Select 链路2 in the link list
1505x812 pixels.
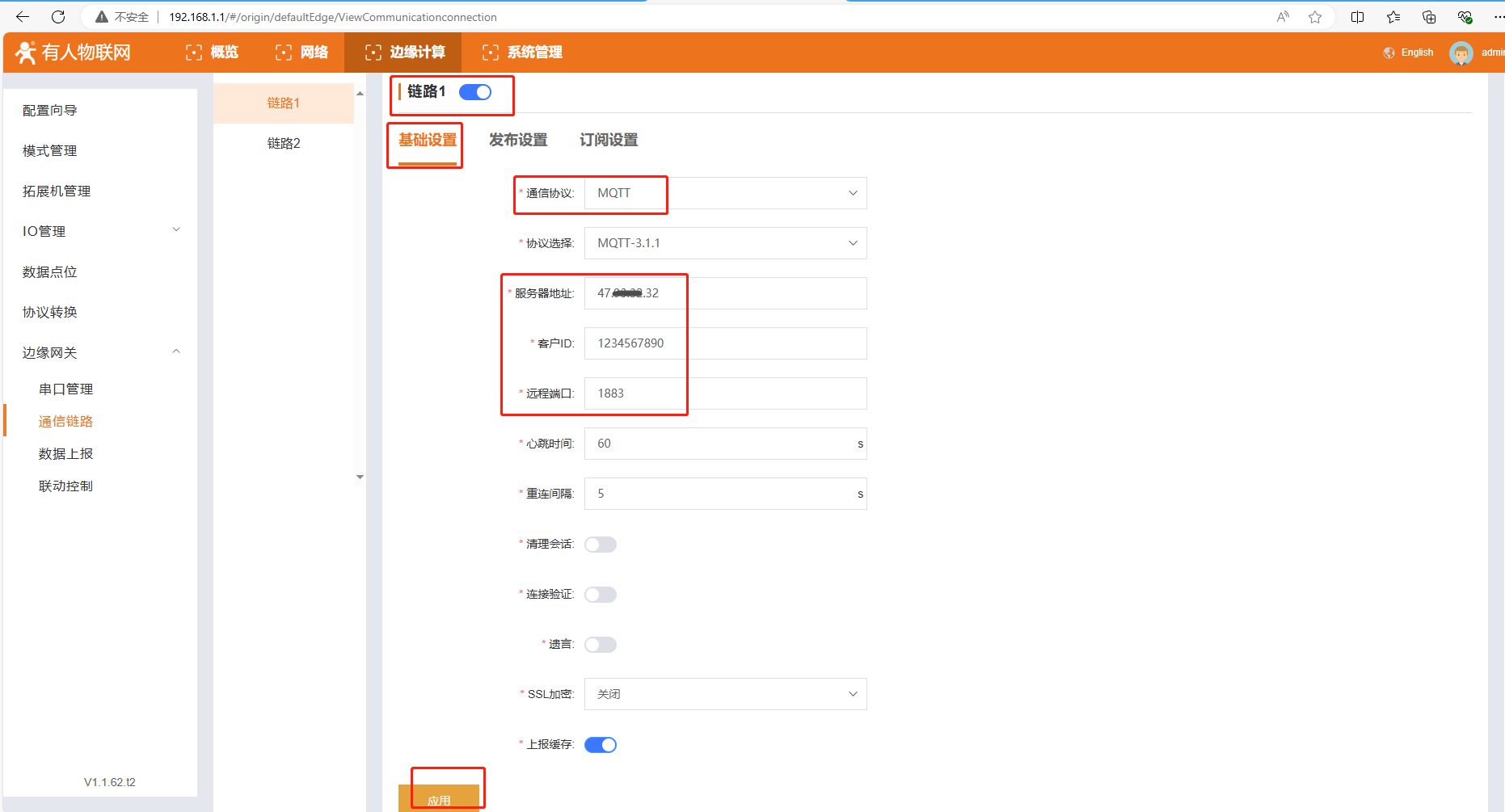point(284,143)
